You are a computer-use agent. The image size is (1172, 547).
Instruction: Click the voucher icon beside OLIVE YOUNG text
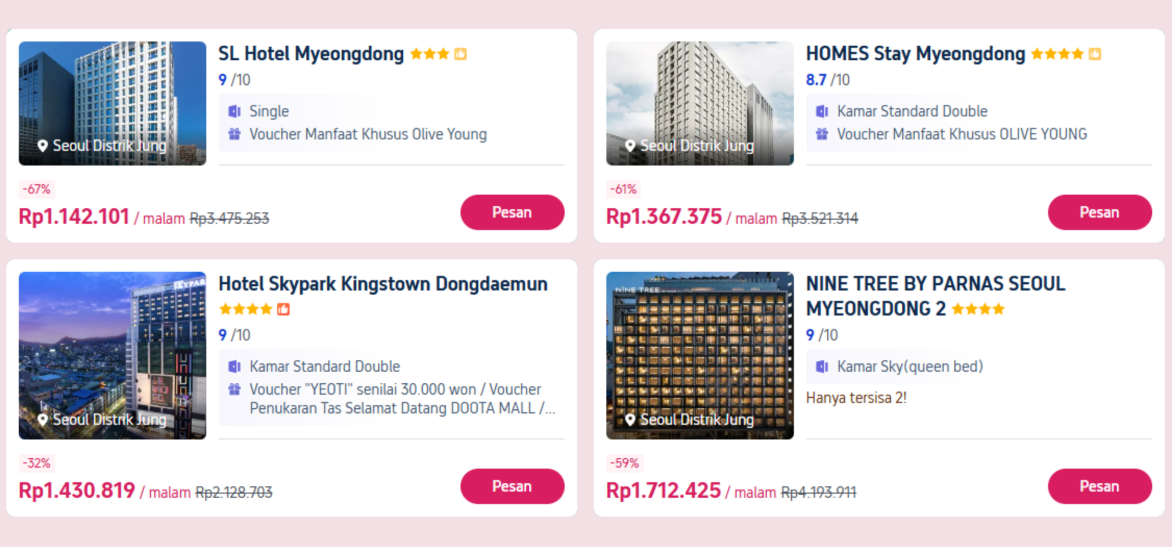822,134
